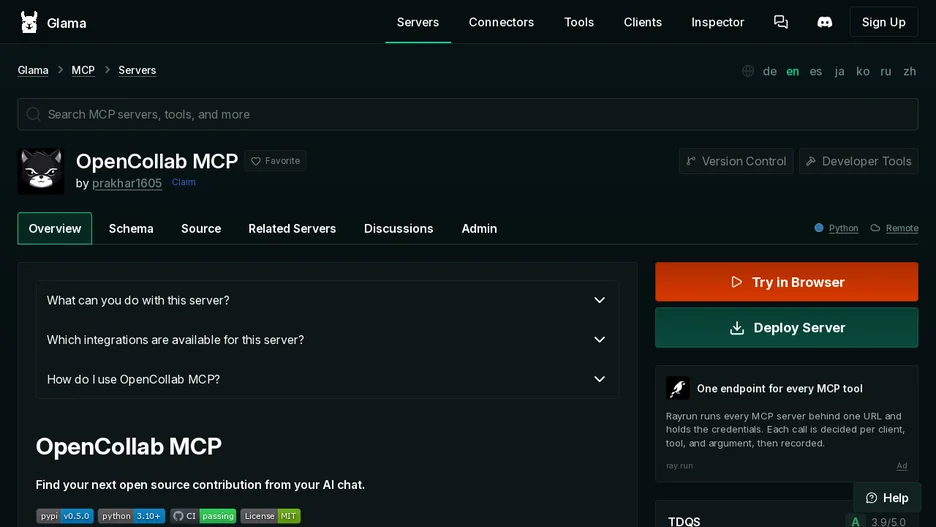Click the ray.run ad text
936x527 pixels.
point(679,466)
